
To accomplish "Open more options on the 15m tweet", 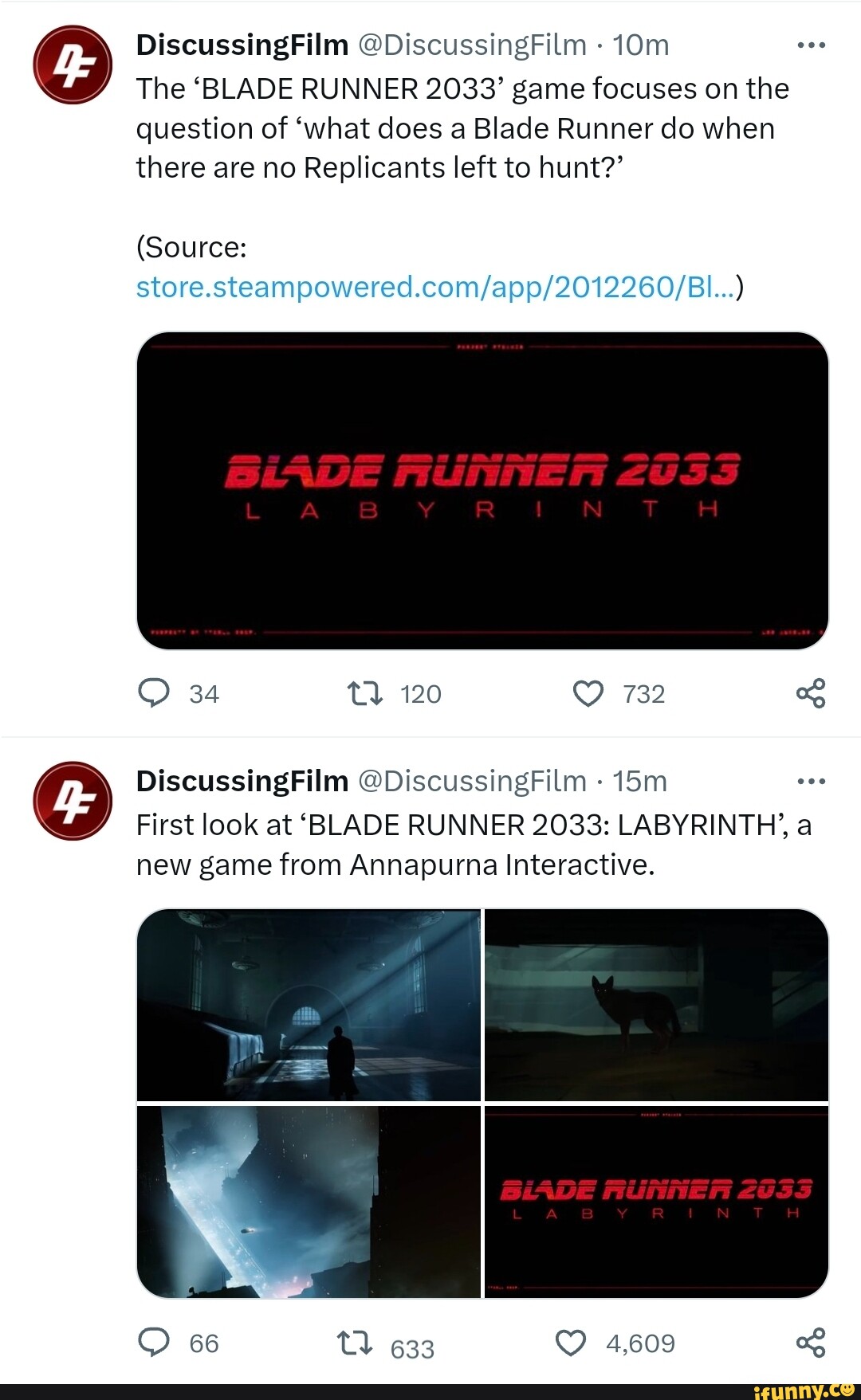I will (812, 782).
